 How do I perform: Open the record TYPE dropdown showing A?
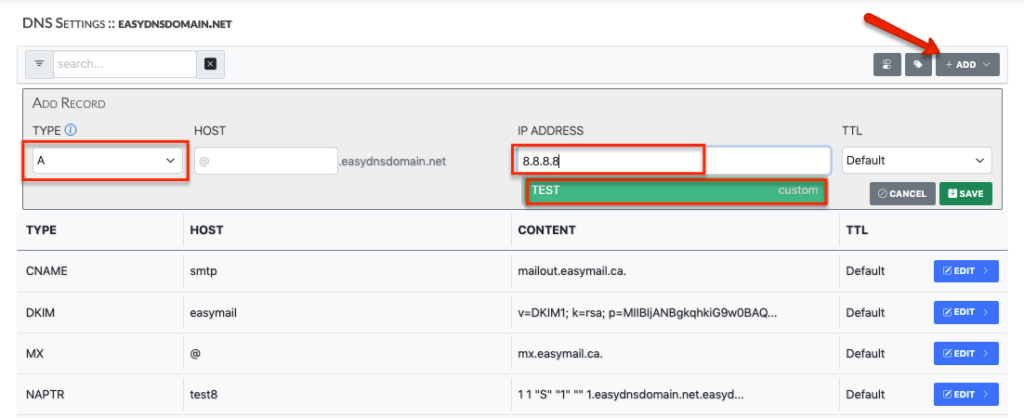[x=108, y=160]
